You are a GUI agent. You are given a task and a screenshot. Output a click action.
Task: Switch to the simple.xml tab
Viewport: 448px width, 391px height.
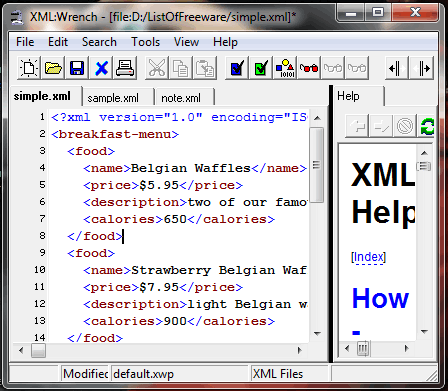coord(46,96)
